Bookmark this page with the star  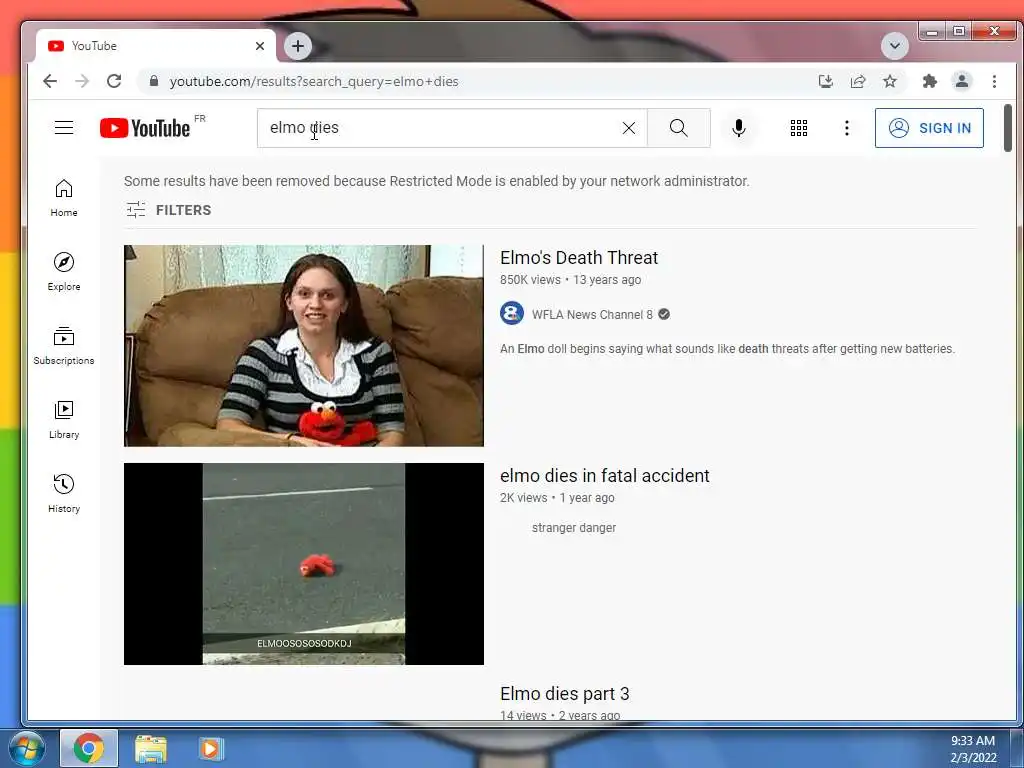point(889,81)
